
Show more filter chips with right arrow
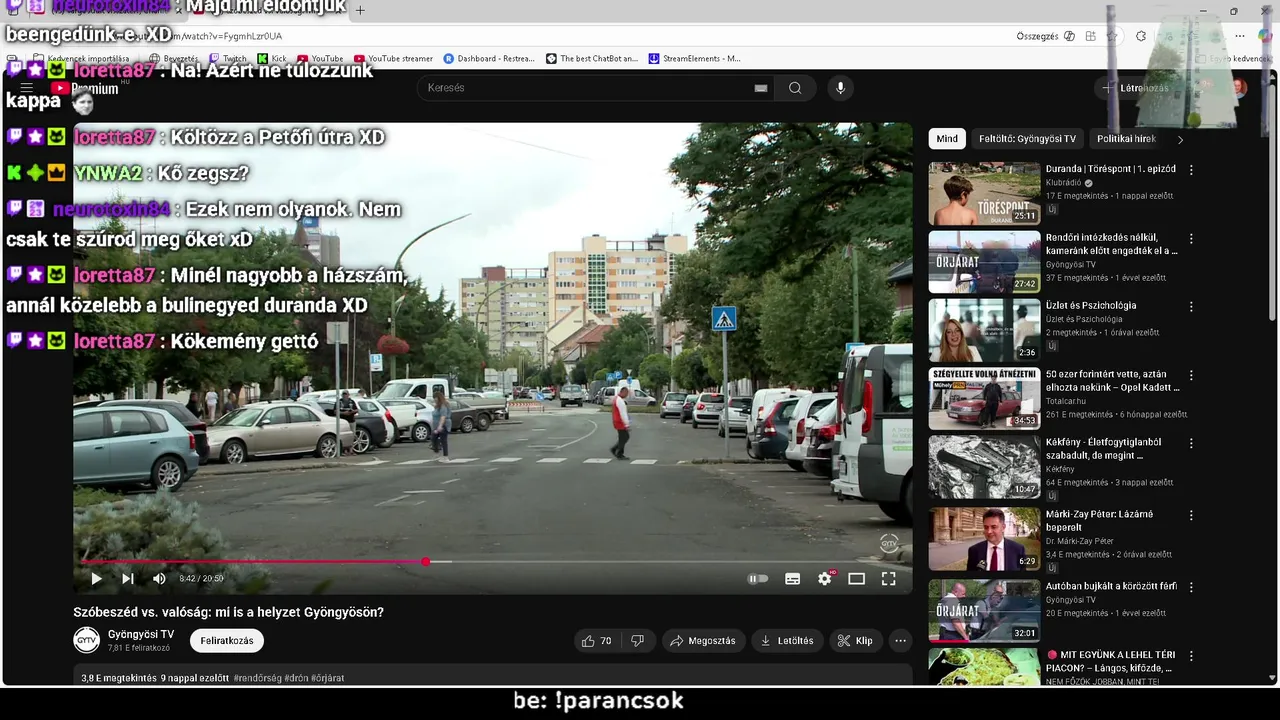pos(1180,139)
